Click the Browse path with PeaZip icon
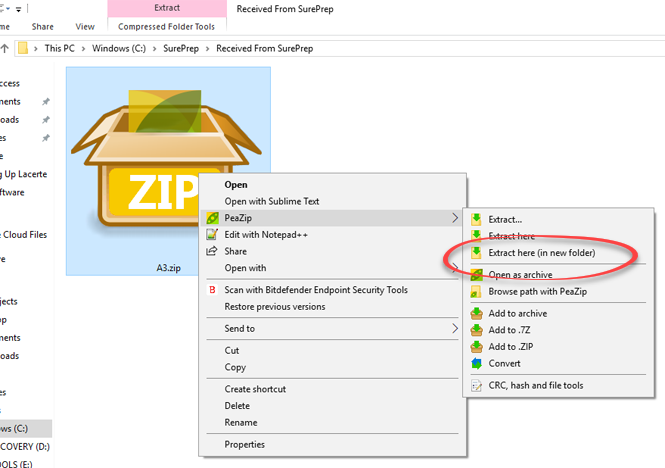Image resolution: width=665 pixels, height=468 pixels. pyautogui.click(x=476, y=292)
